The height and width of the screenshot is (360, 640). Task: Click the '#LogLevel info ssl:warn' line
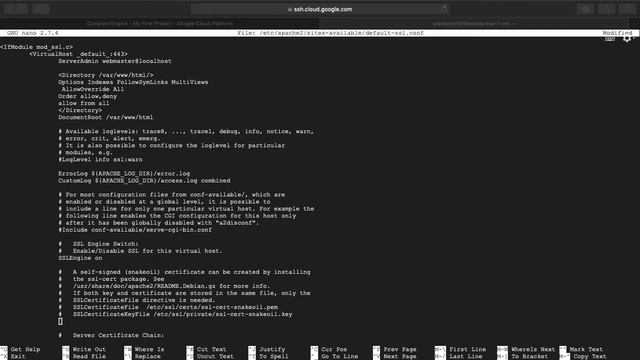click(100, 159)
